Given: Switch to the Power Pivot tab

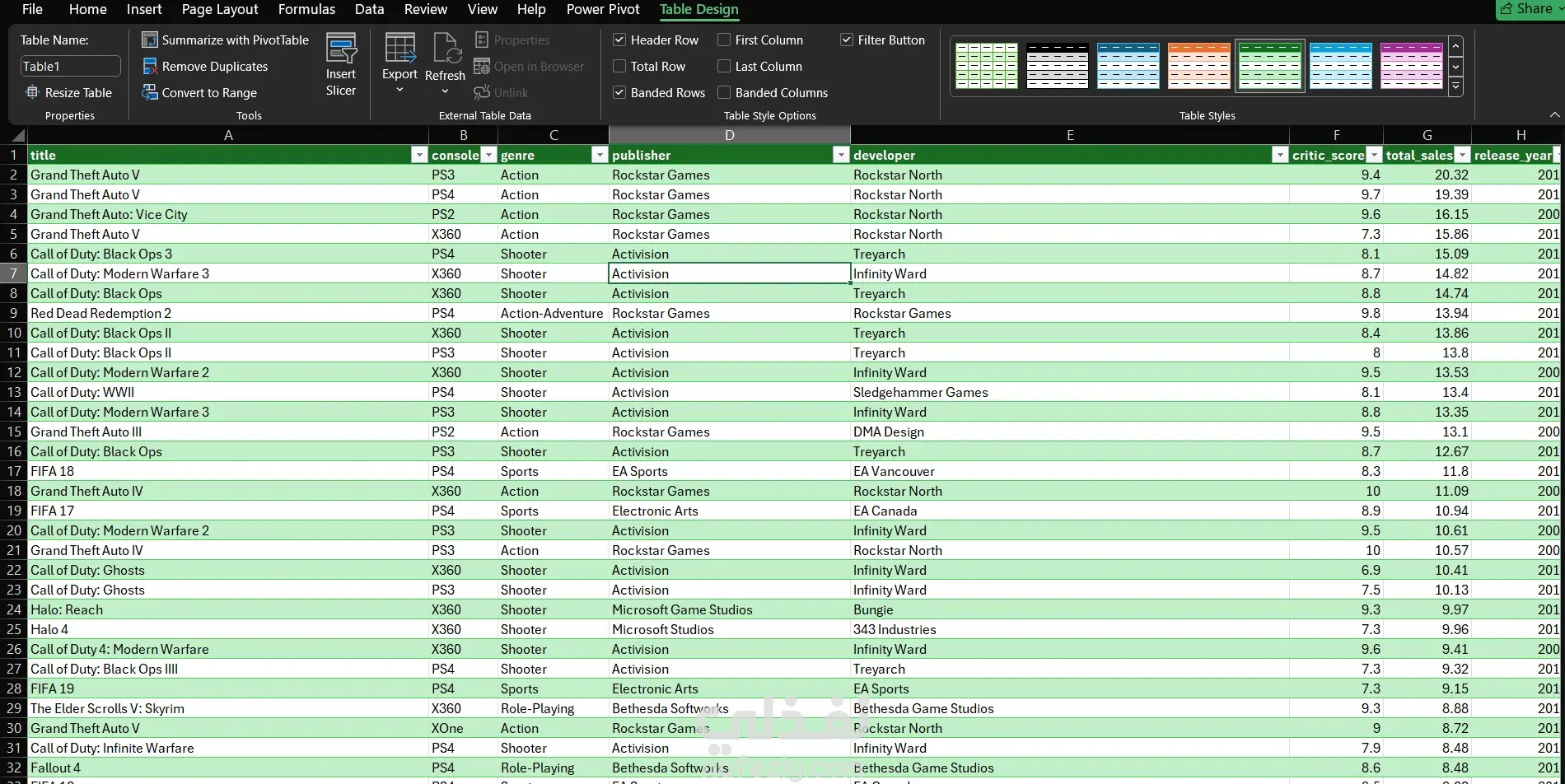Looking at the screenshot, I should pos(603,9).
